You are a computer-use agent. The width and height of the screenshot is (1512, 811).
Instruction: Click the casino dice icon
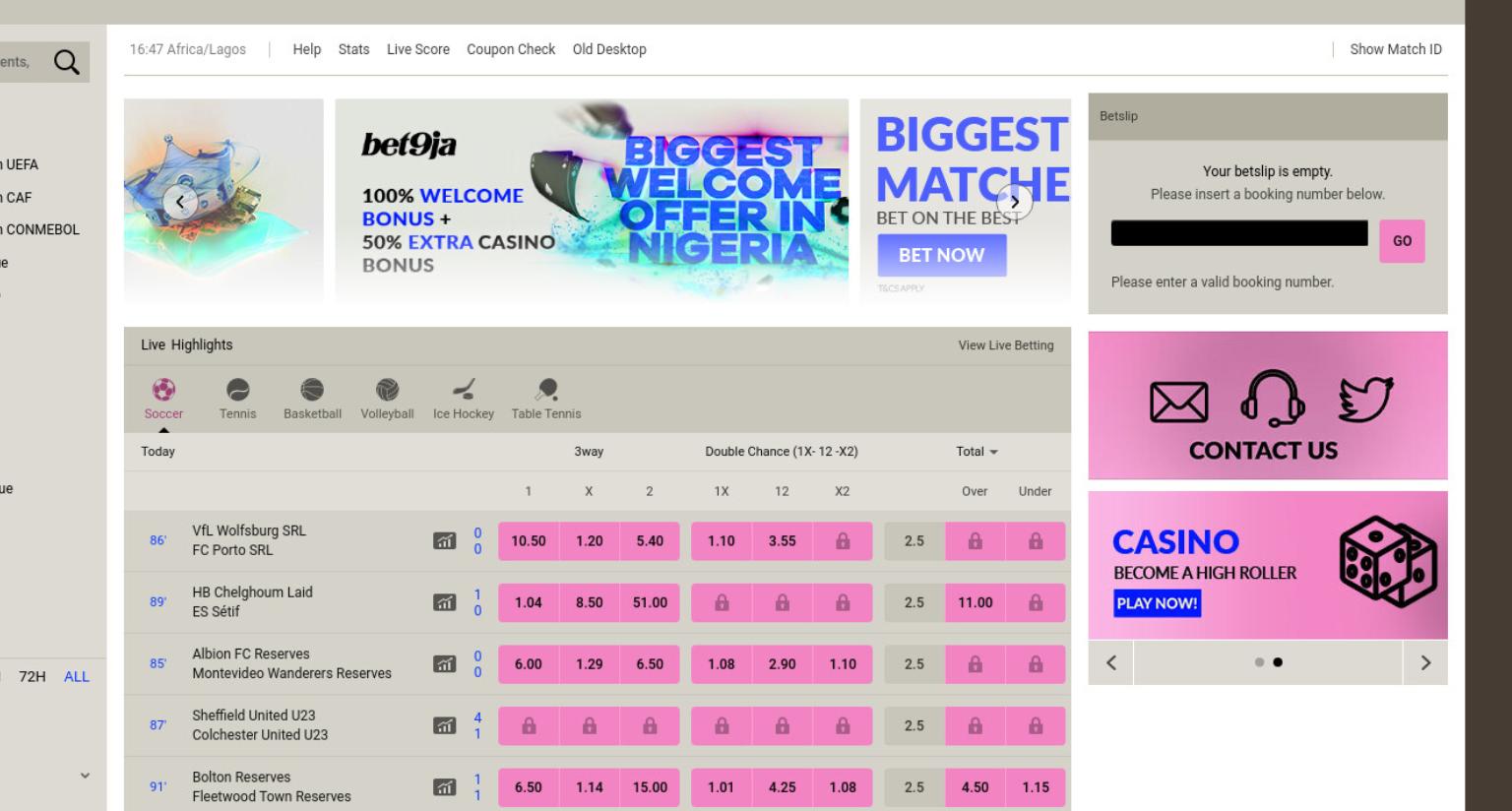[1388, 561]
